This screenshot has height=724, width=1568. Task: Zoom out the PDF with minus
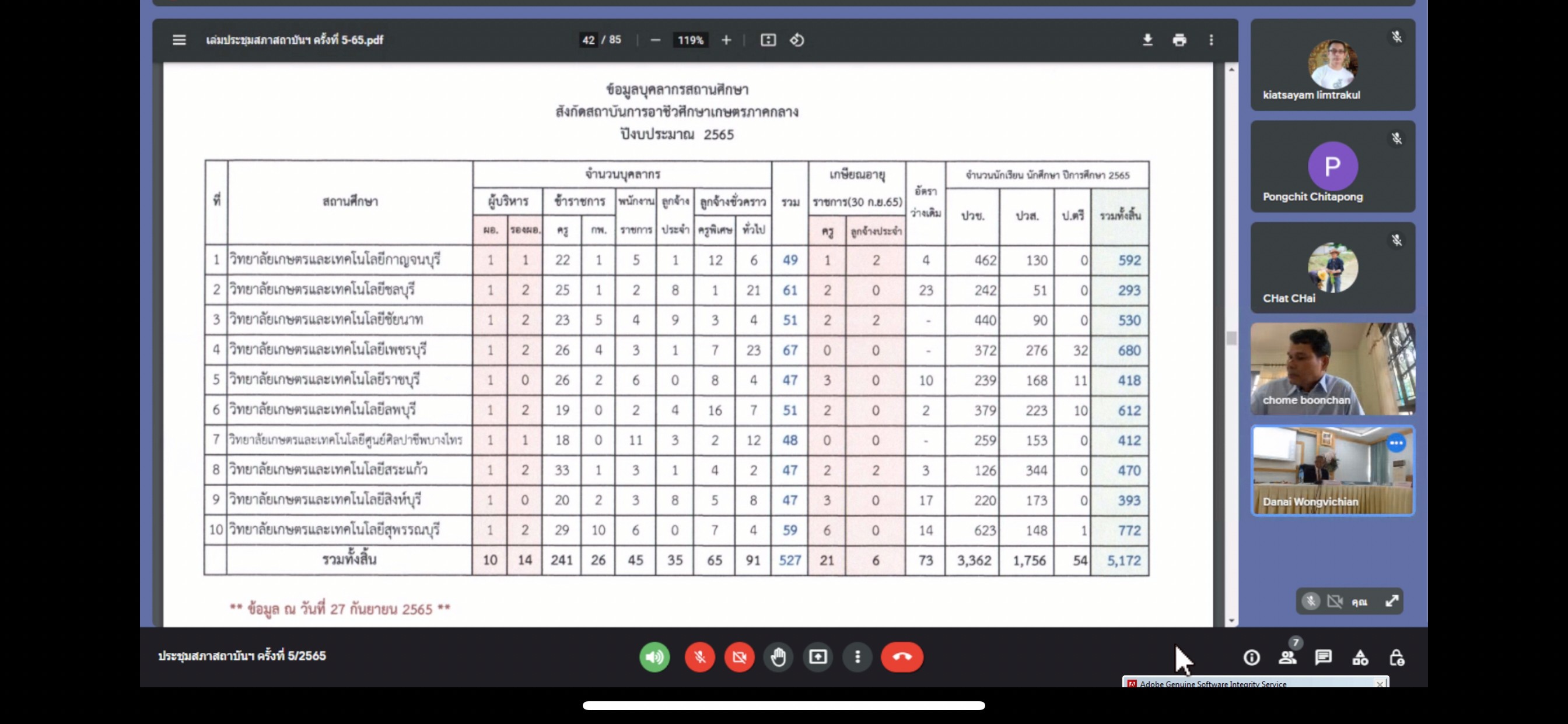pyautogui.click(x=655, y=40)
